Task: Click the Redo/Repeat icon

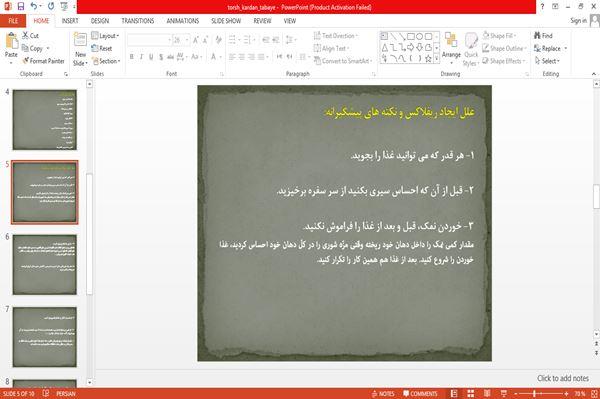Action: (x=51, y=6)
